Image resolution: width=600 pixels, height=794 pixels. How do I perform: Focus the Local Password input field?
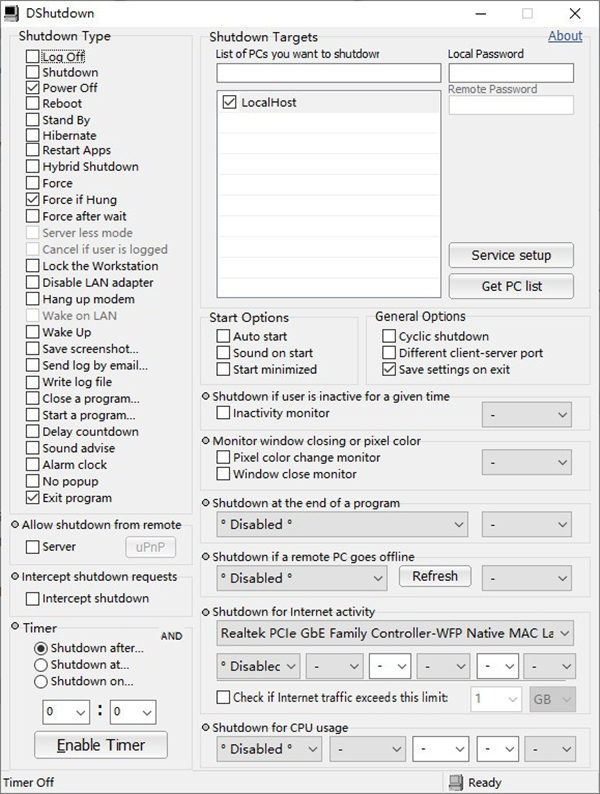(511, 73)
